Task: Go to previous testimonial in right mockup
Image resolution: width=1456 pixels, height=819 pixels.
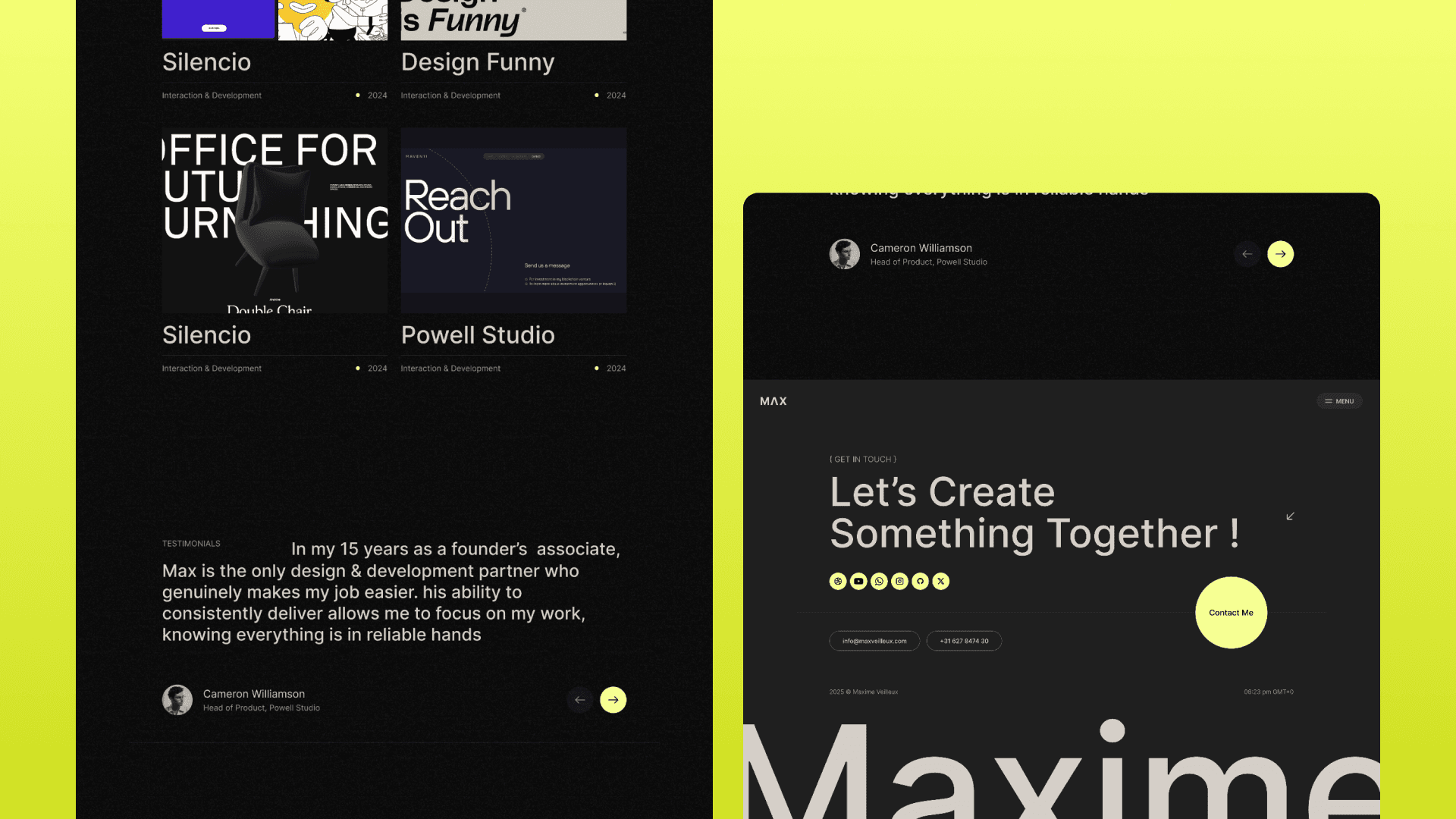Action: pos(1247,254)
